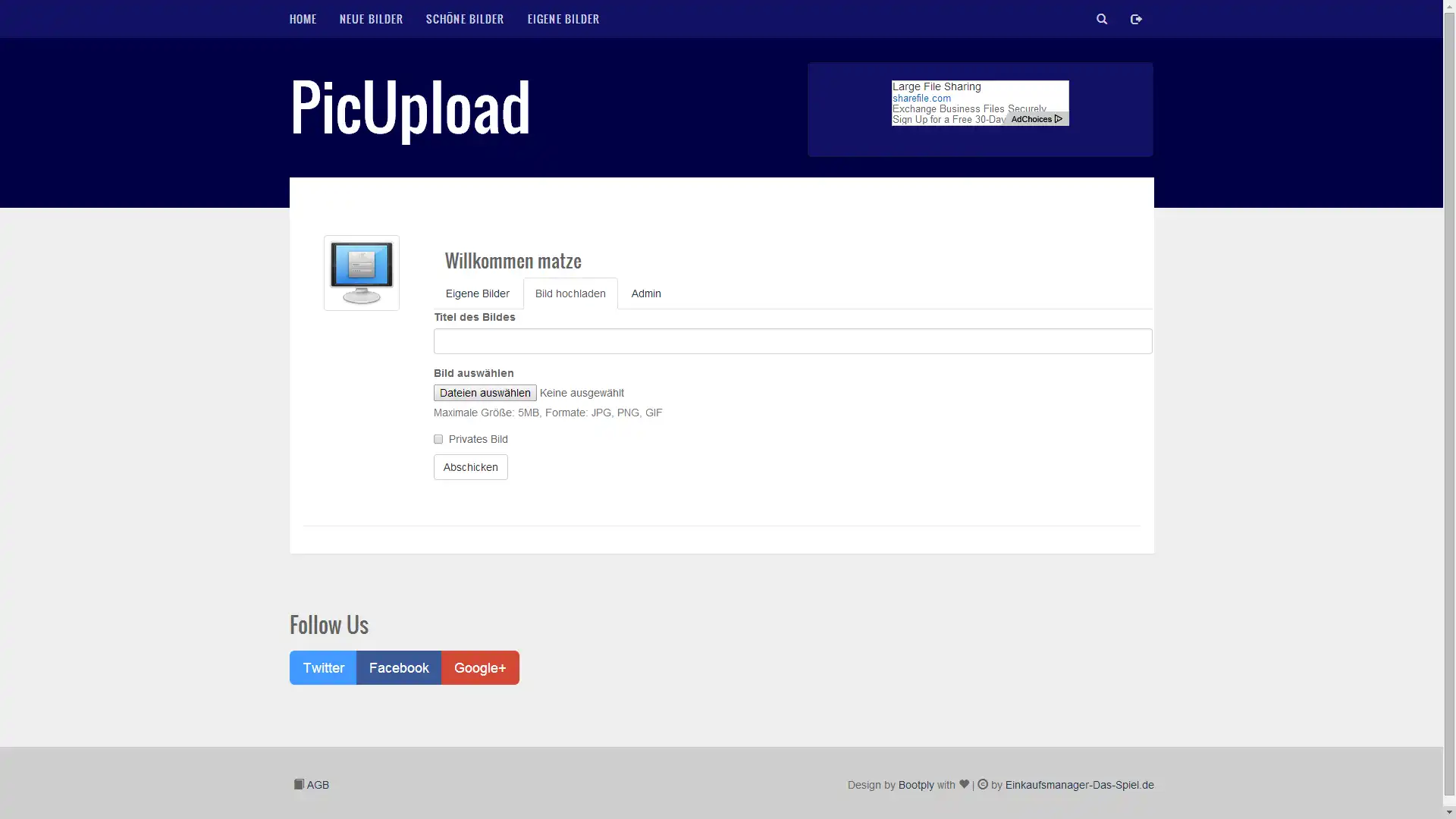Click the Google+ follow button

click(480, 667)
